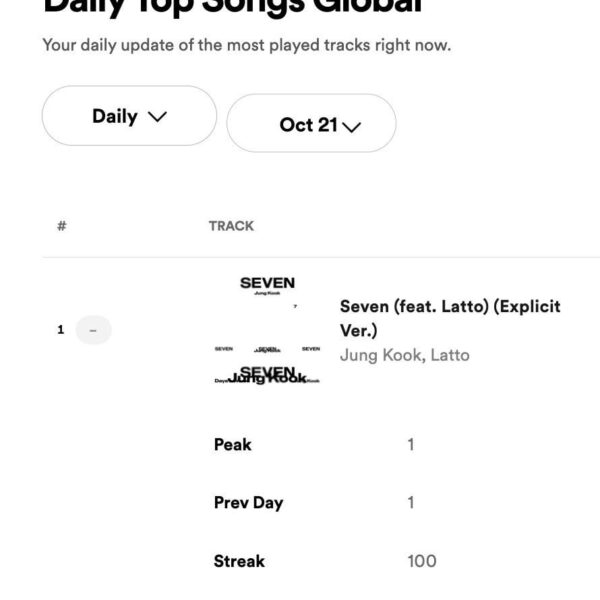Click the chevron arrow beside Oct 21
Viewport: 600px width, 600px height.
(351, 126)
